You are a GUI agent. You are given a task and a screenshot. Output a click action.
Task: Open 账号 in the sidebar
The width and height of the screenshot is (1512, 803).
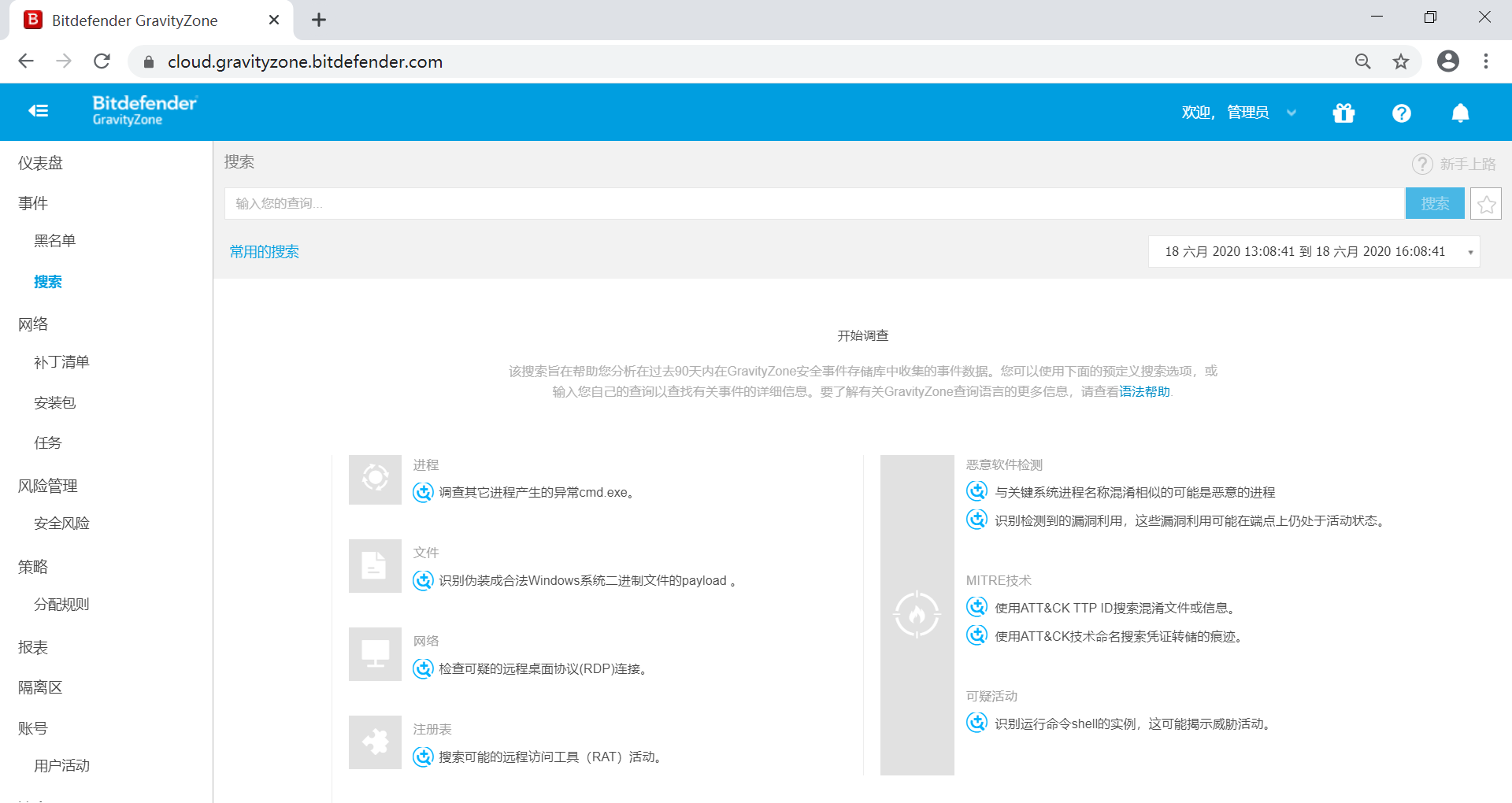(x=33, y=728)
